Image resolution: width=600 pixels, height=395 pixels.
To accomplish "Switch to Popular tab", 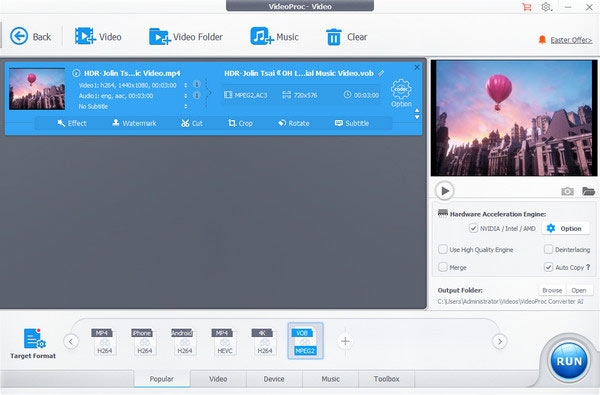I will (x=161, y=379).
